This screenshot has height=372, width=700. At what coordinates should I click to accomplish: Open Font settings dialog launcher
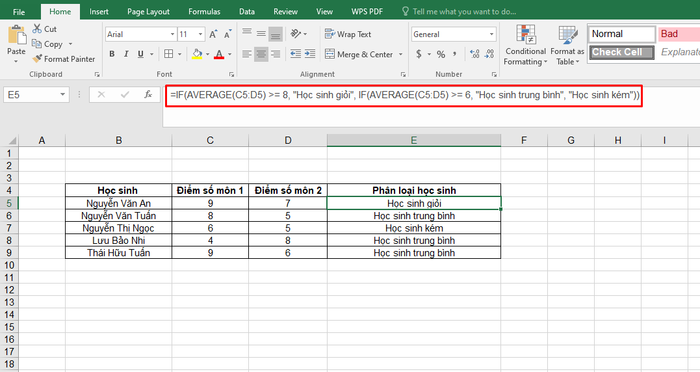point(231,75)
